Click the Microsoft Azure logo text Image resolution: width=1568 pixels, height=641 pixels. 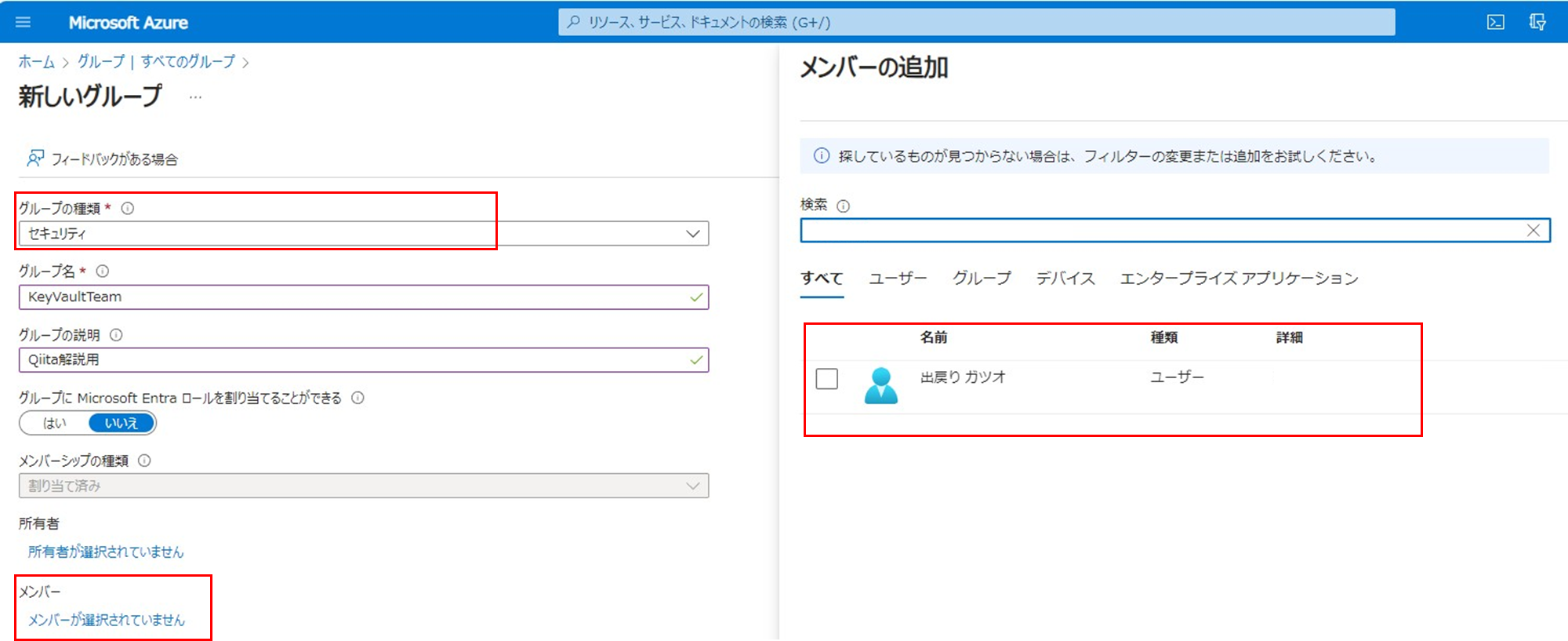click(129, 23)
